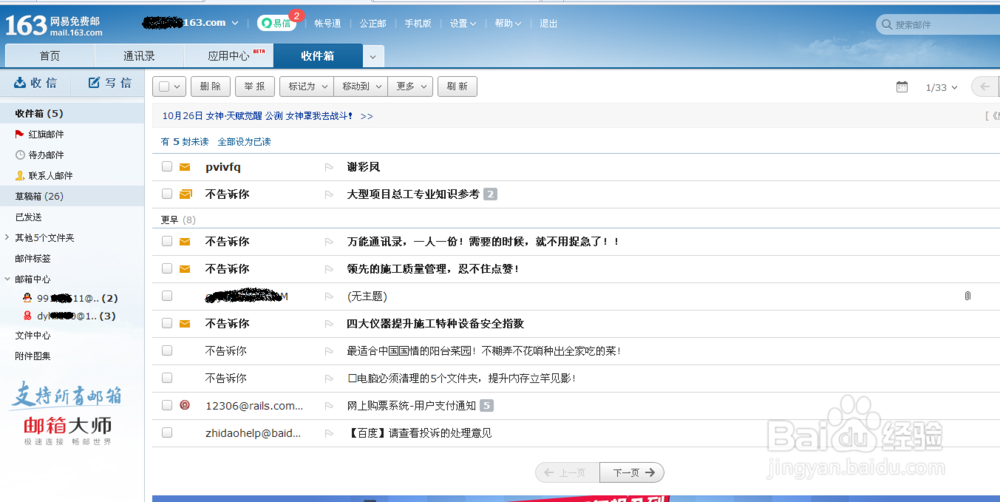Click the 删除 button
The width and height of the screenshot is (1000, 502).
[210, 87]
